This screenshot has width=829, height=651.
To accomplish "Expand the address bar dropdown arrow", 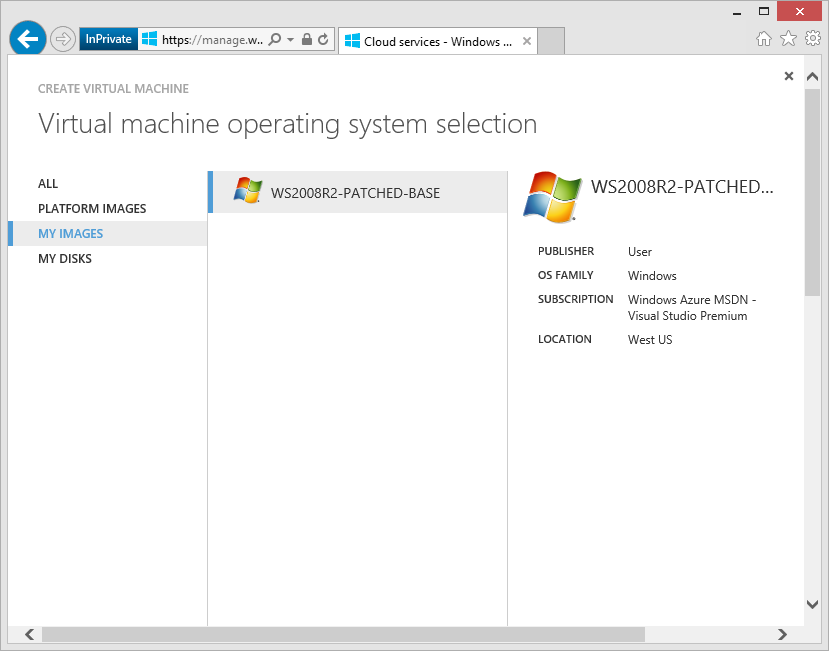I will click(290, 40).
